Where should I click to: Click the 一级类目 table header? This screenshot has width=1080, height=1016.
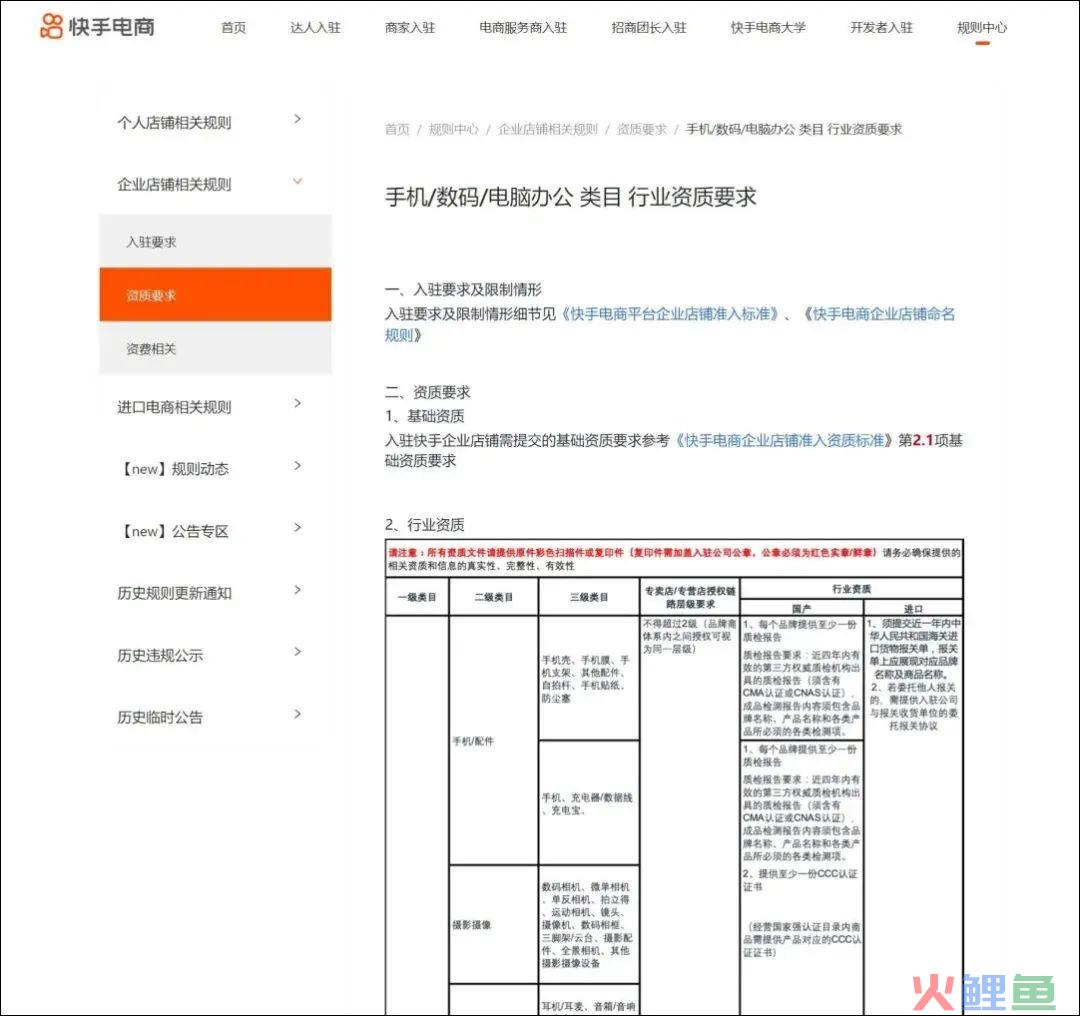click(x=417, y=597)
